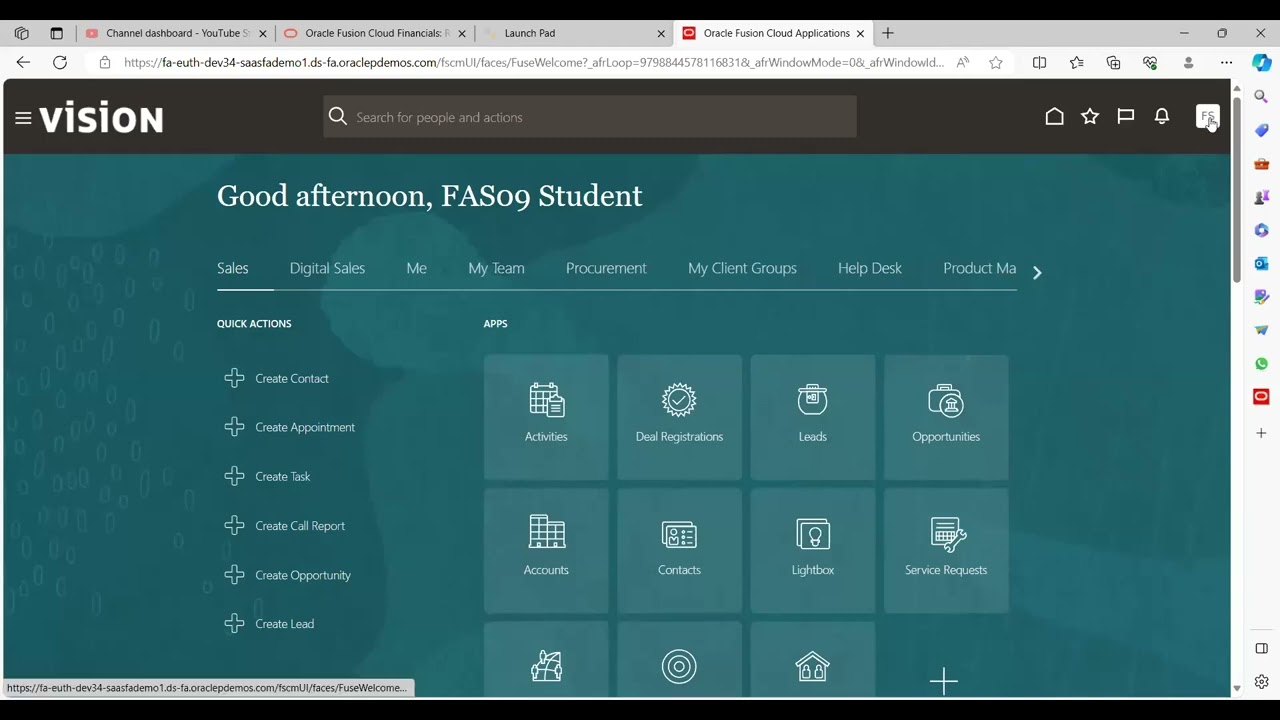
Task: Open the Accounts app tile
Action: click(x=546, y=550)
